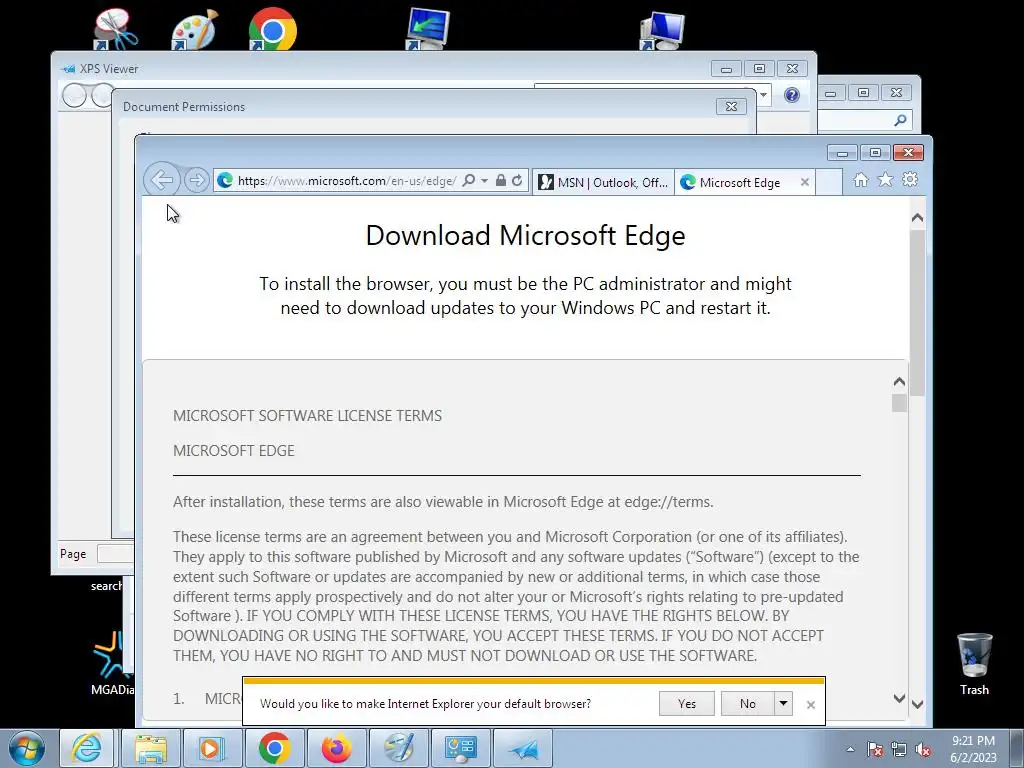Close the Microsoft Edge tab

805,182
